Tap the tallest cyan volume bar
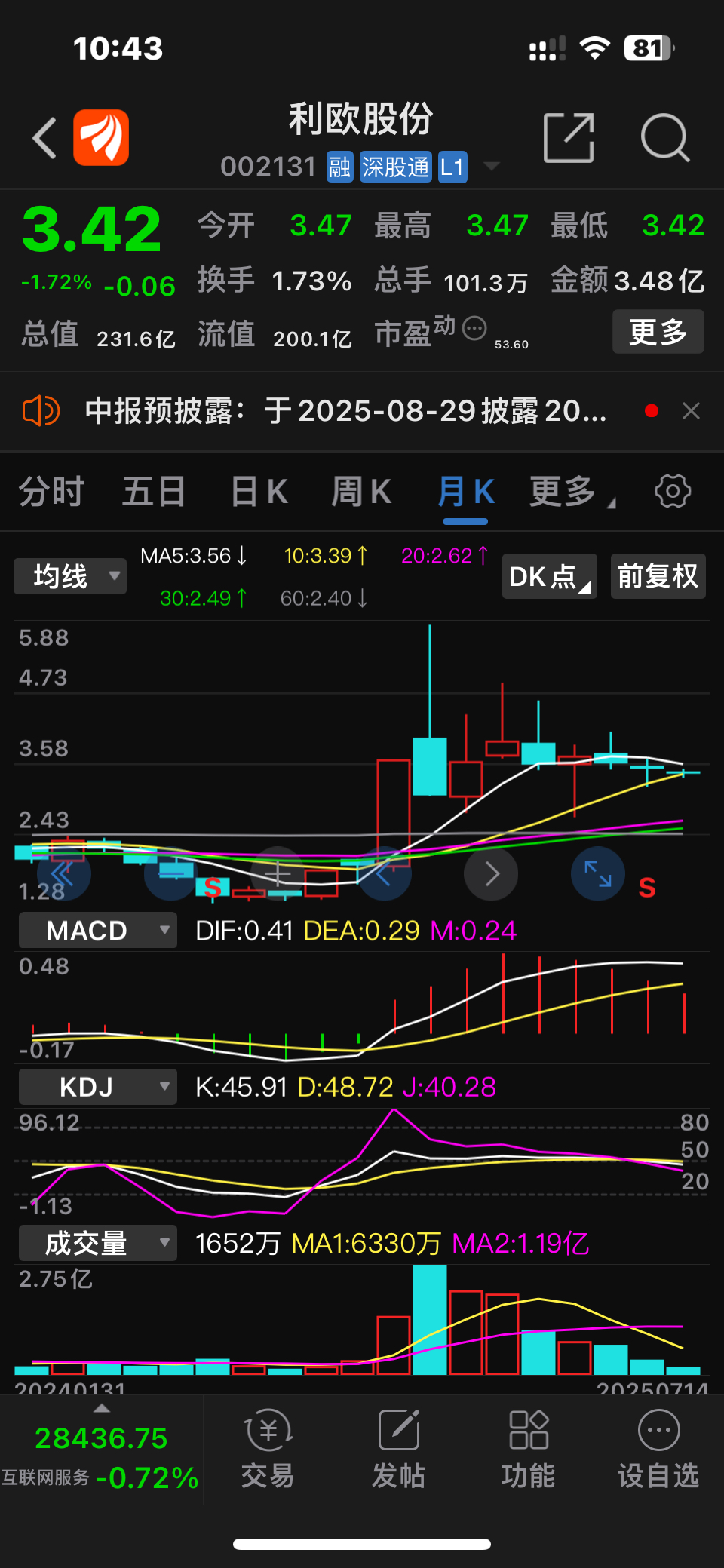The width and height of the screenshot is (724, 1568). tap(430, 1320)
